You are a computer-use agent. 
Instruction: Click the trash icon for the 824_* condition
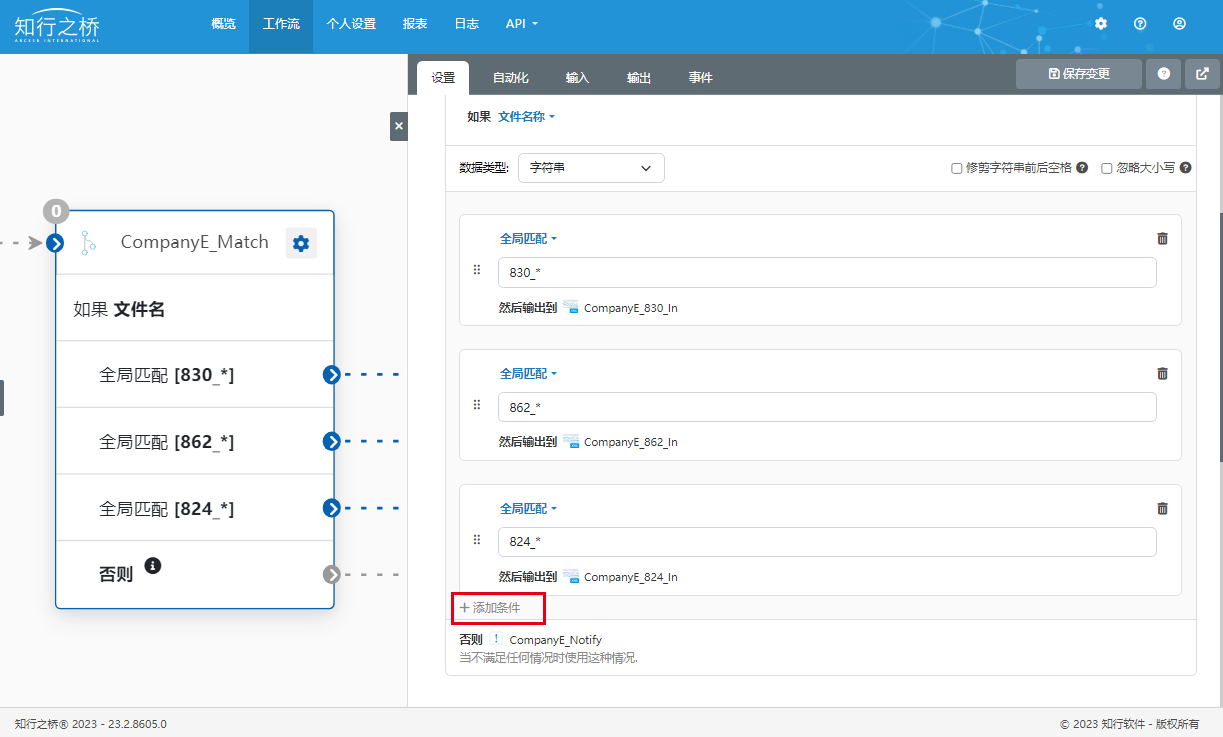coord(1162,508)
